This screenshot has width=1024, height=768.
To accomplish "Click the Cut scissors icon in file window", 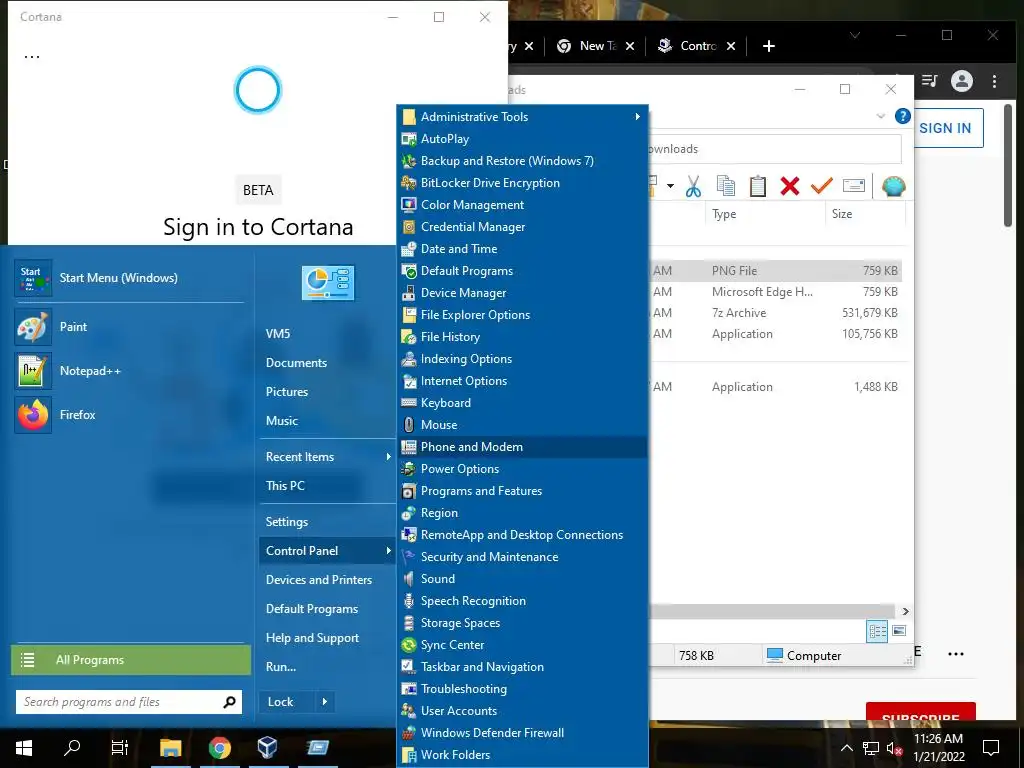I will 694,186.
